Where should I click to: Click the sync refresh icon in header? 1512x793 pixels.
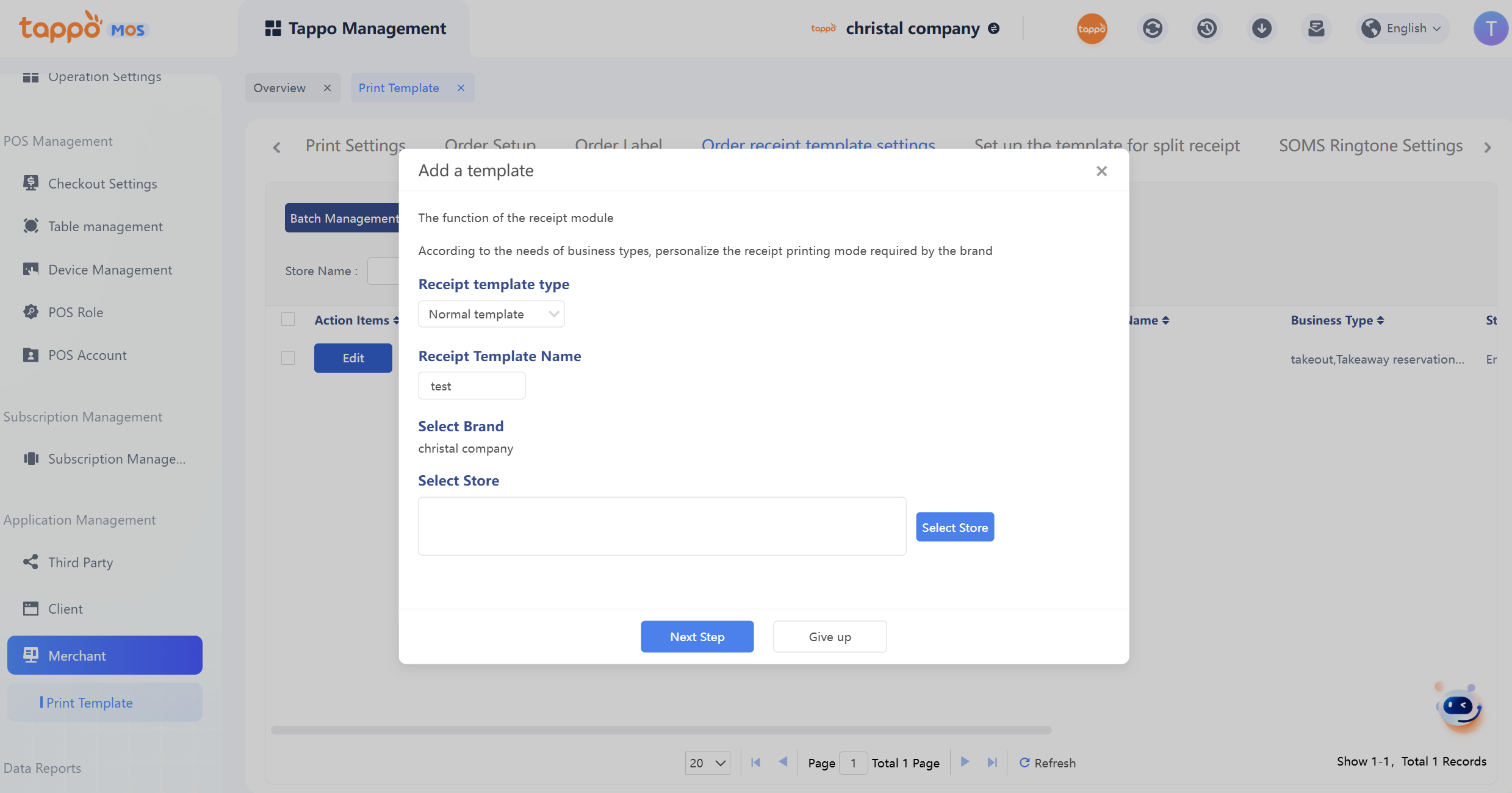click(1152, 29)
